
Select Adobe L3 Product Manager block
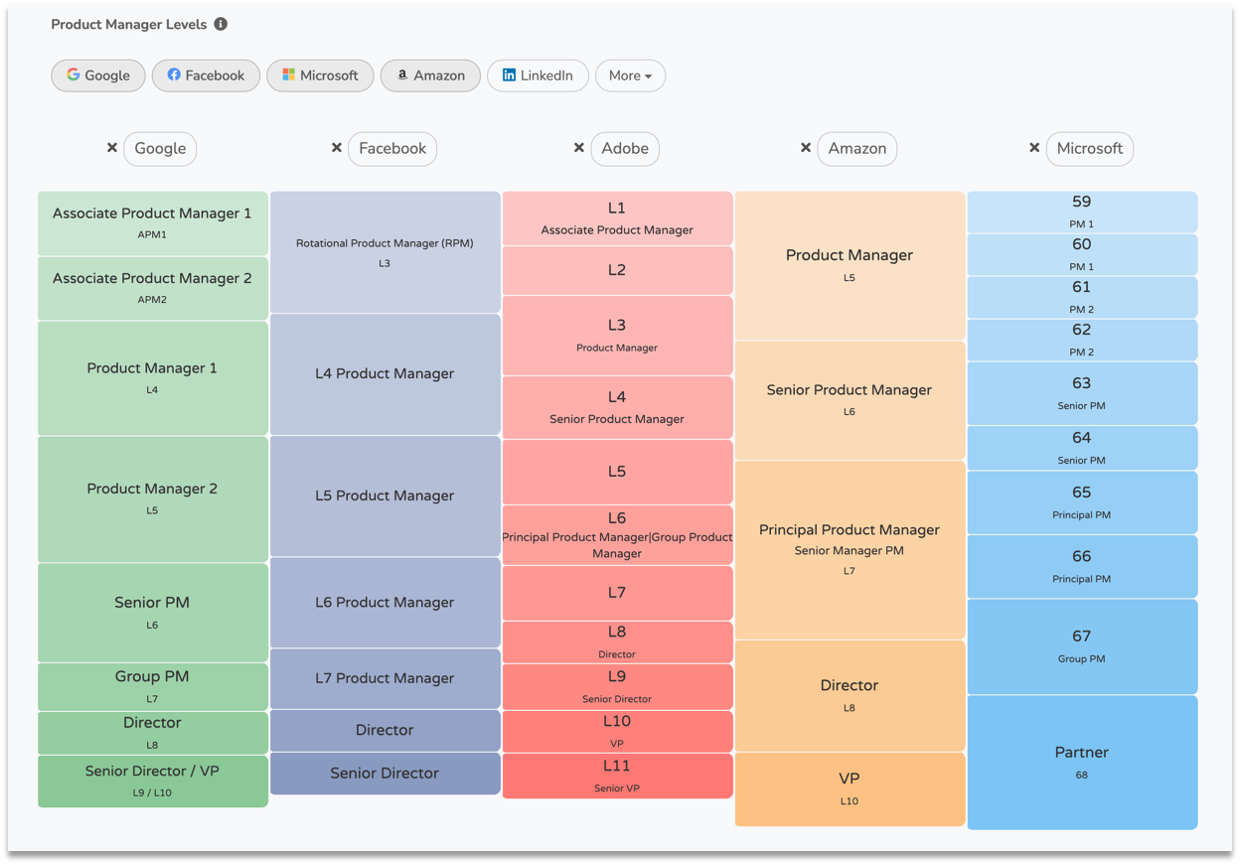617,336
